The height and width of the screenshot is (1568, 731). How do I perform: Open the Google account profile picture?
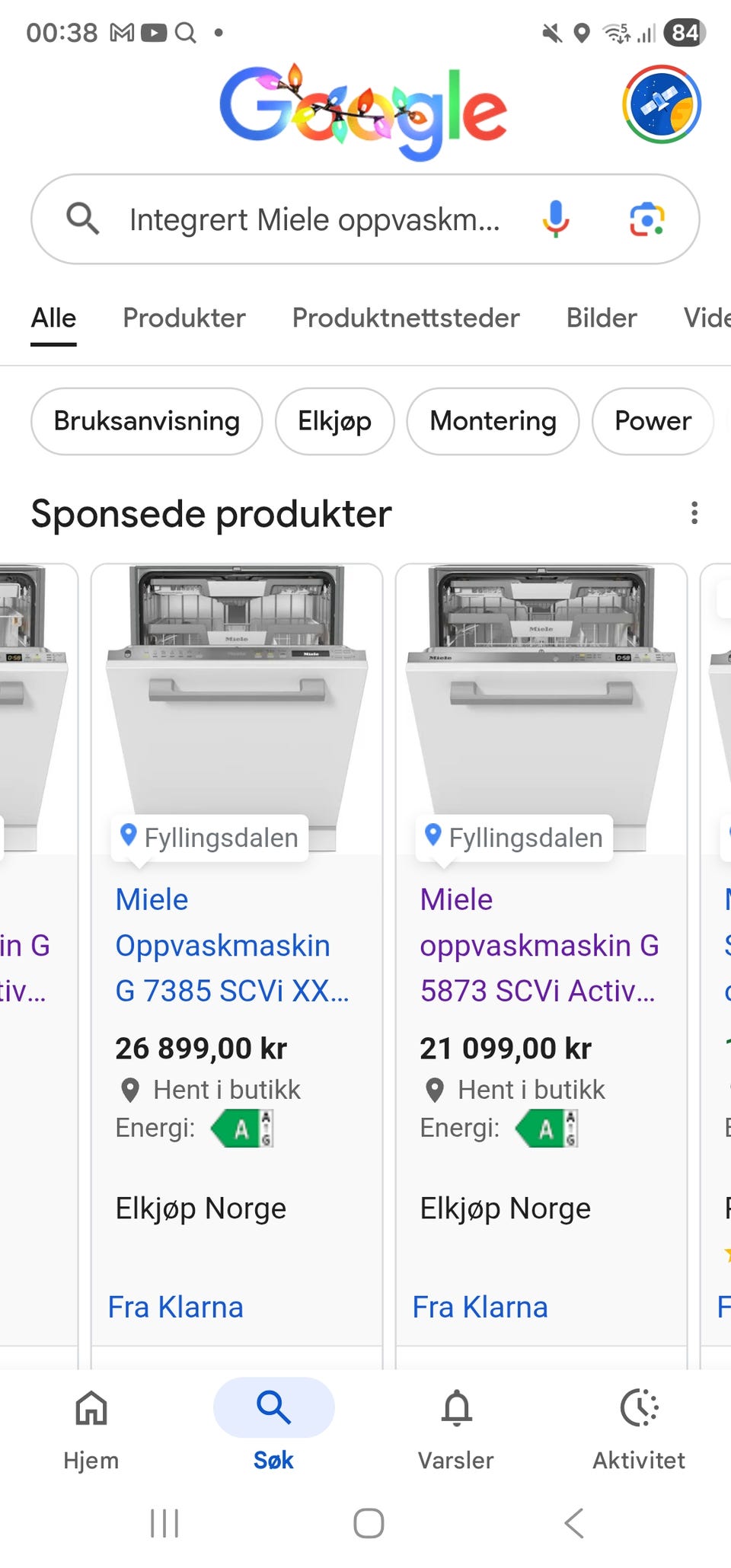(662, 104)
